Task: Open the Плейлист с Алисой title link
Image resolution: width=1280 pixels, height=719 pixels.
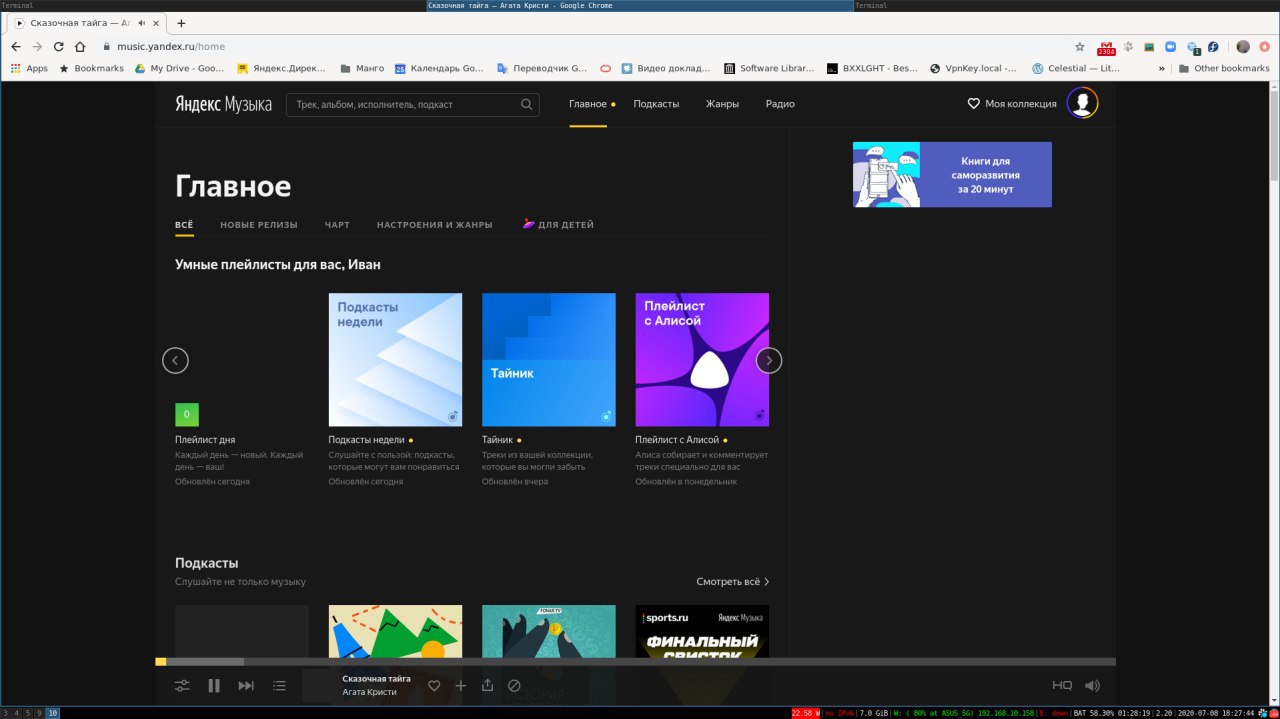Action: [677, 440]
